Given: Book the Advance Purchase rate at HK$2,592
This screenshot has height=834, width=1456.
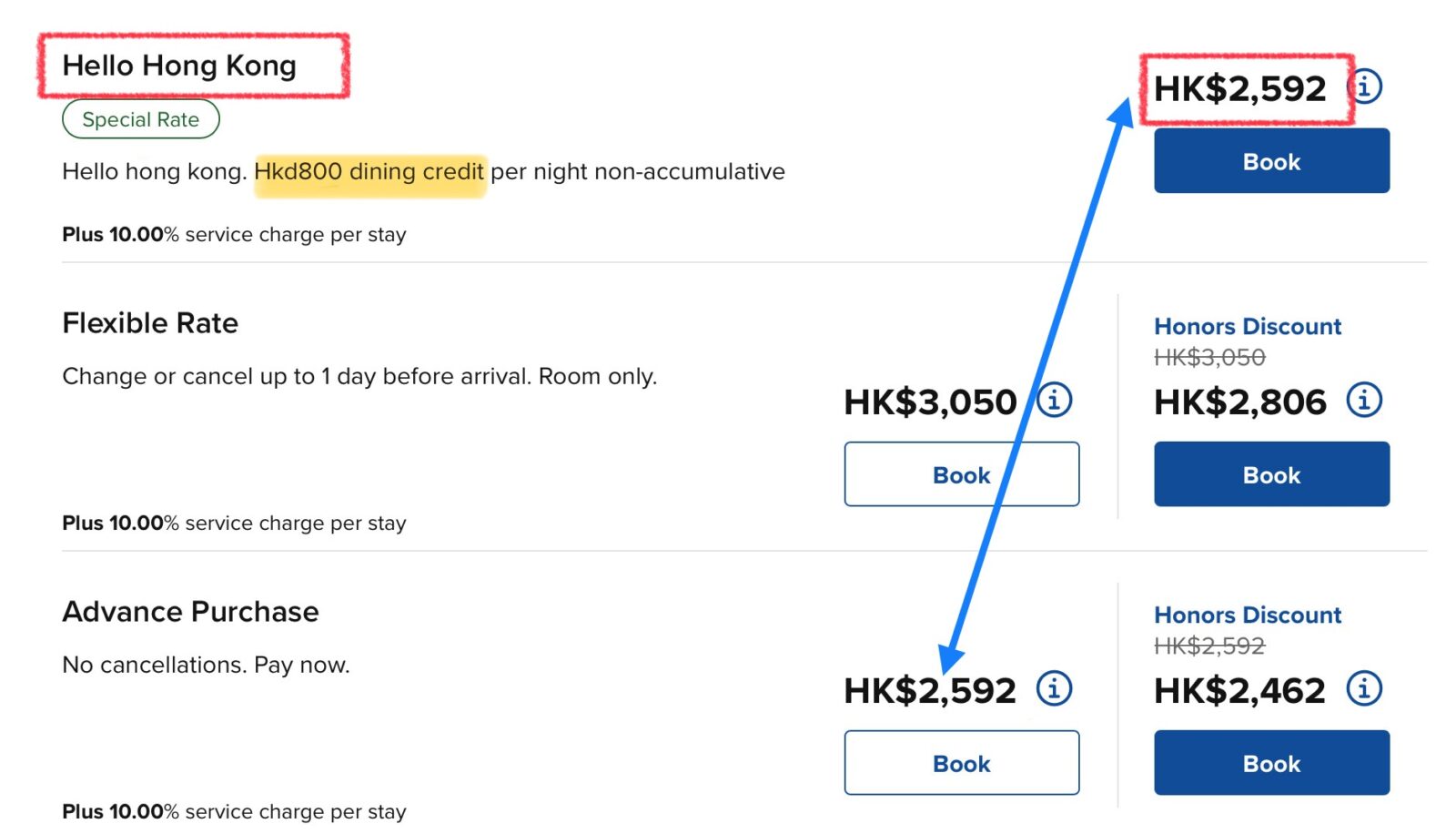Looking at the screenshot, I should [961, 763].
